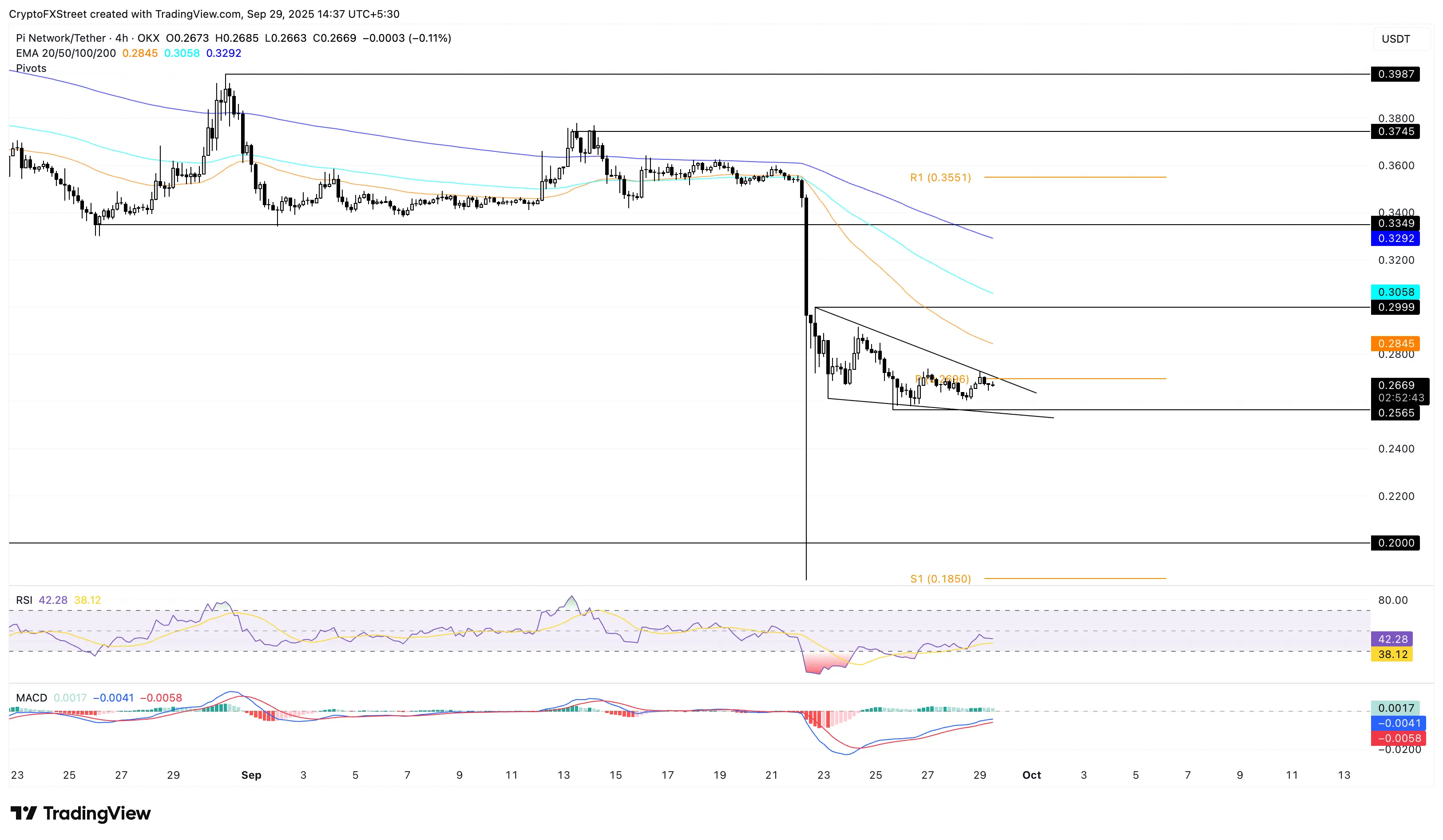Select the purple RSI 42.28 value tag
1443x840 pixels.
[1392, 639]
